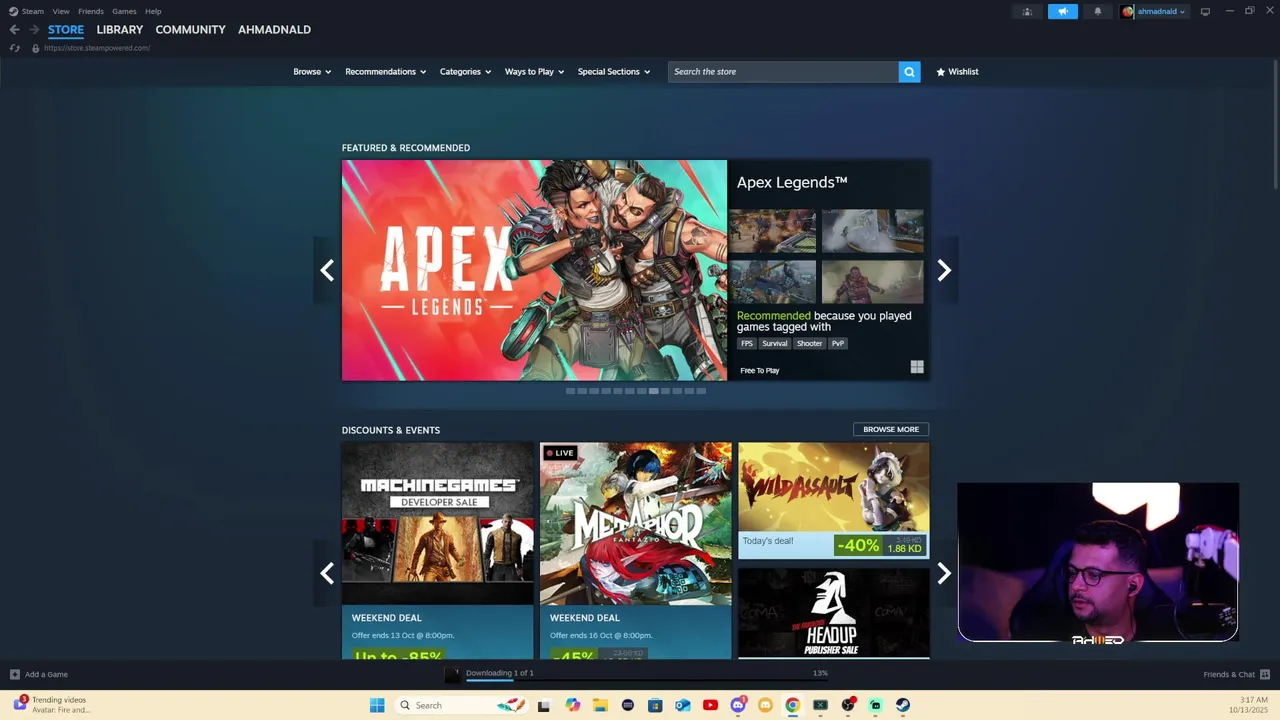Image resolution: width=1280 pixels, height=720 pixels.
Task: Switch to Big Picture mode monitor icon
Action: coord(1205,12)
